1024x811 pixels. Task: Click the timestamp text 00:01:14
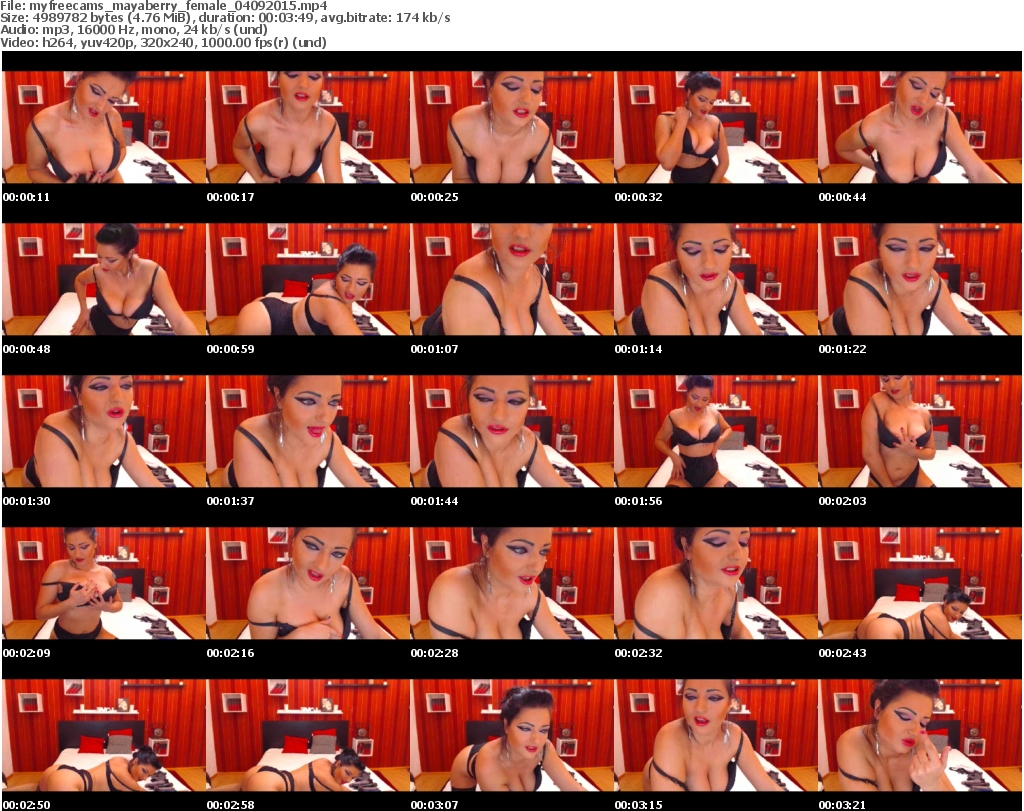638,349
